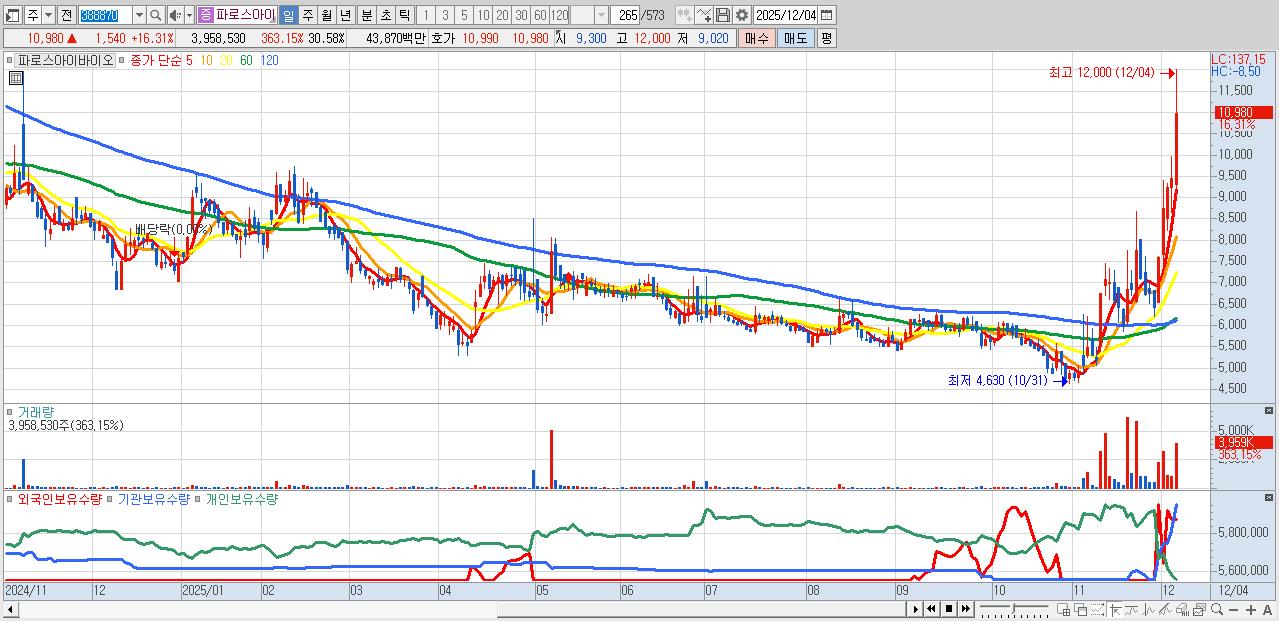The image size is (1279, 621).
Task: Stop the chart replay
Action: point(949,609)
